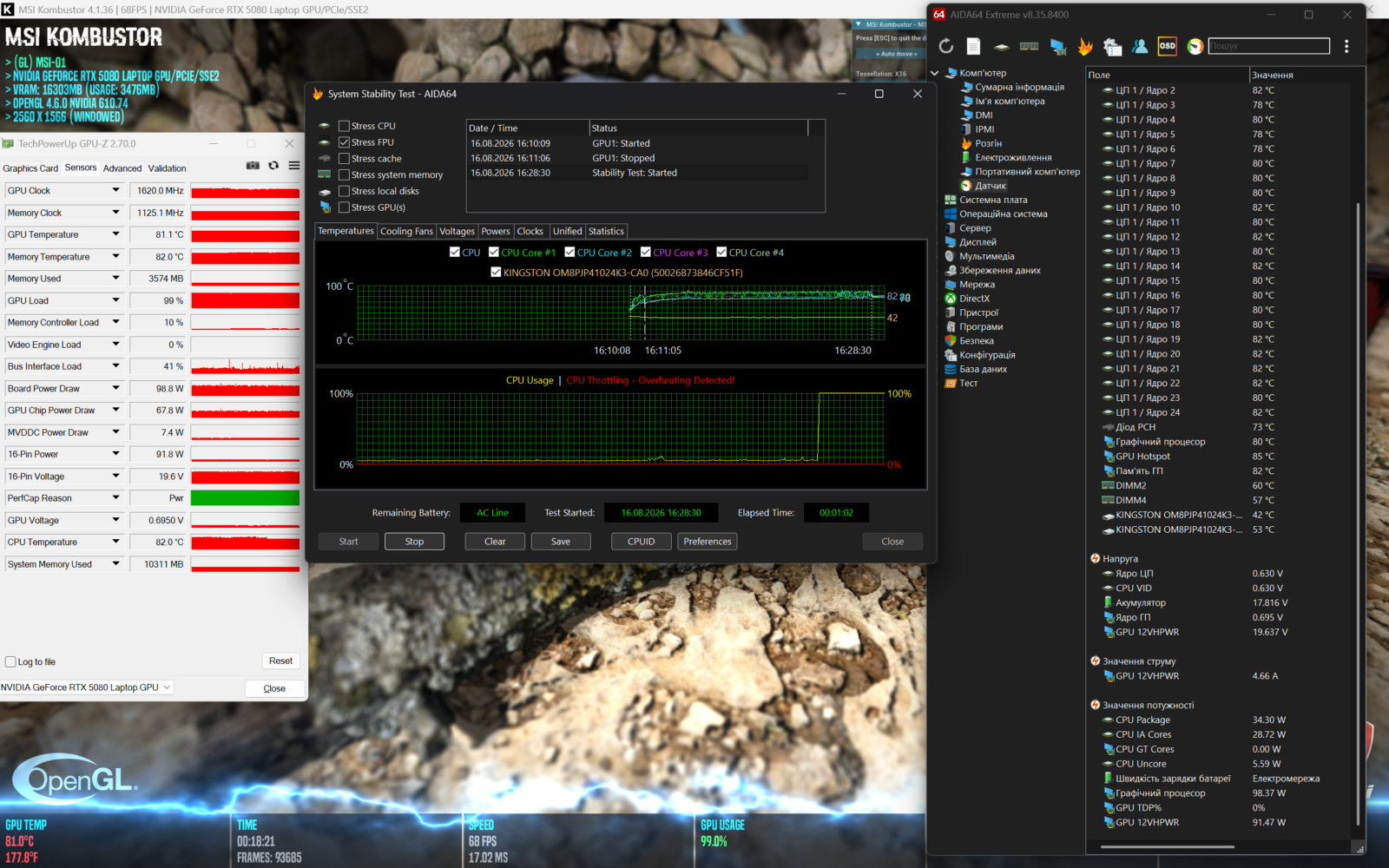Open the GPU Load sensor dropdown

tap(115, 300)
